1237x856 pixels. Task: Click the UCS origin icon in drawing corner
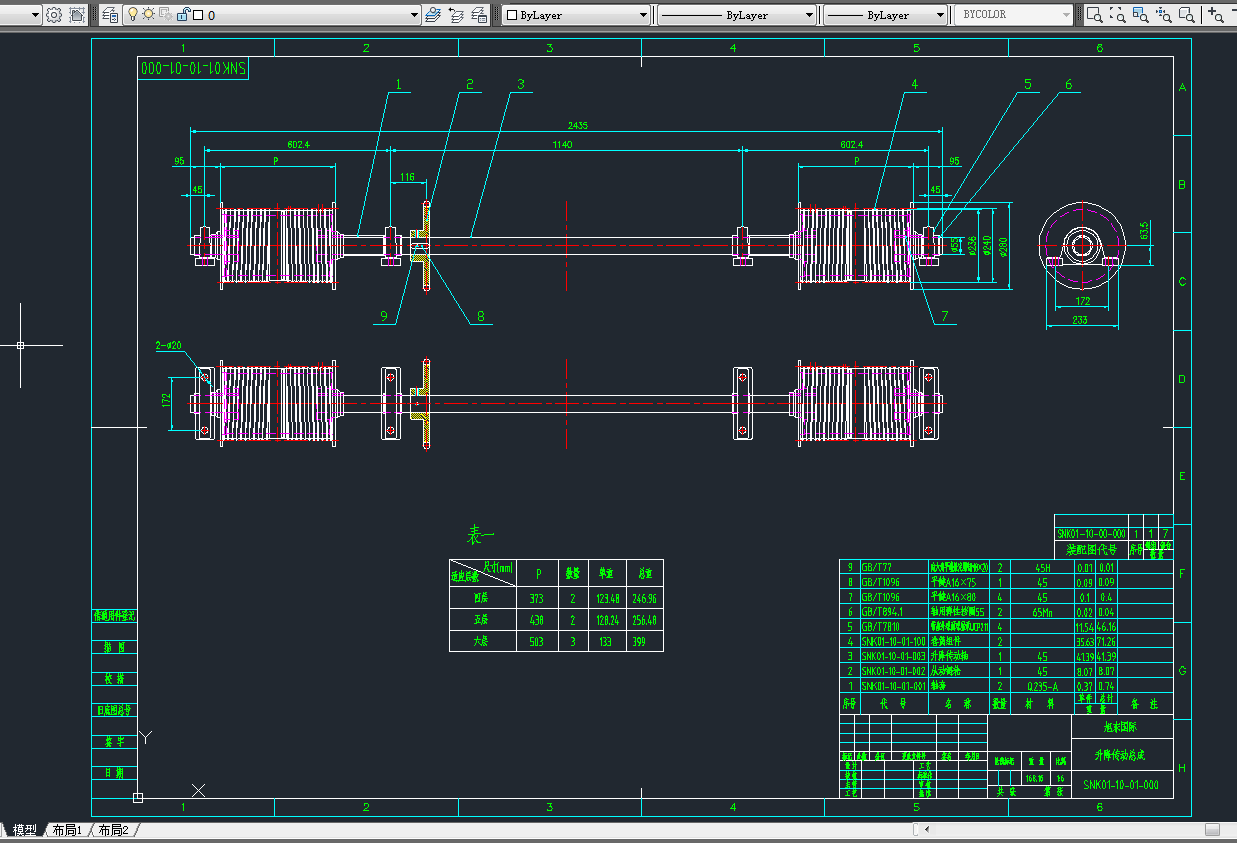(138, 797)
